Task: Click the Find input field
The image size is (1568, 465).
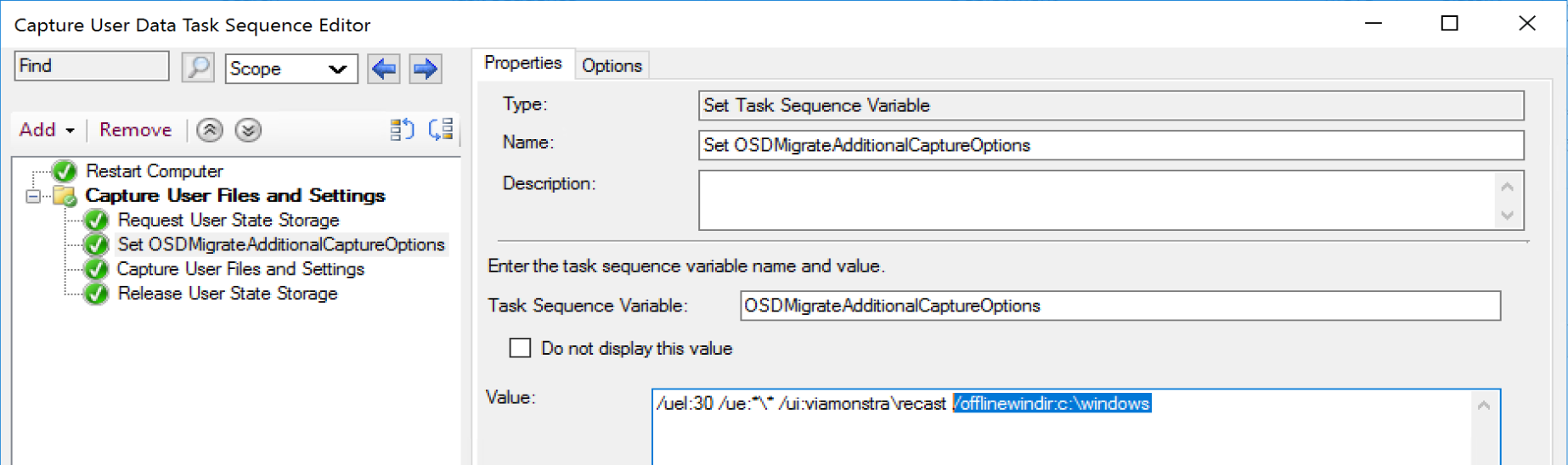Action: (x=91, y=66)
